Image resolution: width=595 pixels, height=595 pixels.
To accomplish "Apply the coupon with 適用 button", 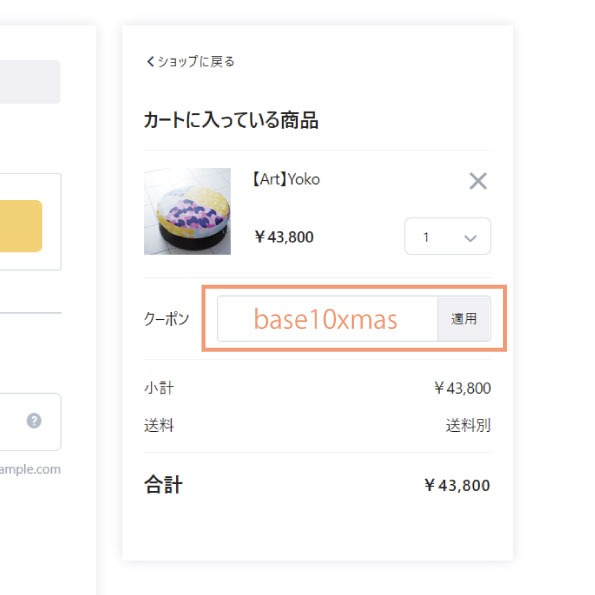I will (x=464, y=319).
